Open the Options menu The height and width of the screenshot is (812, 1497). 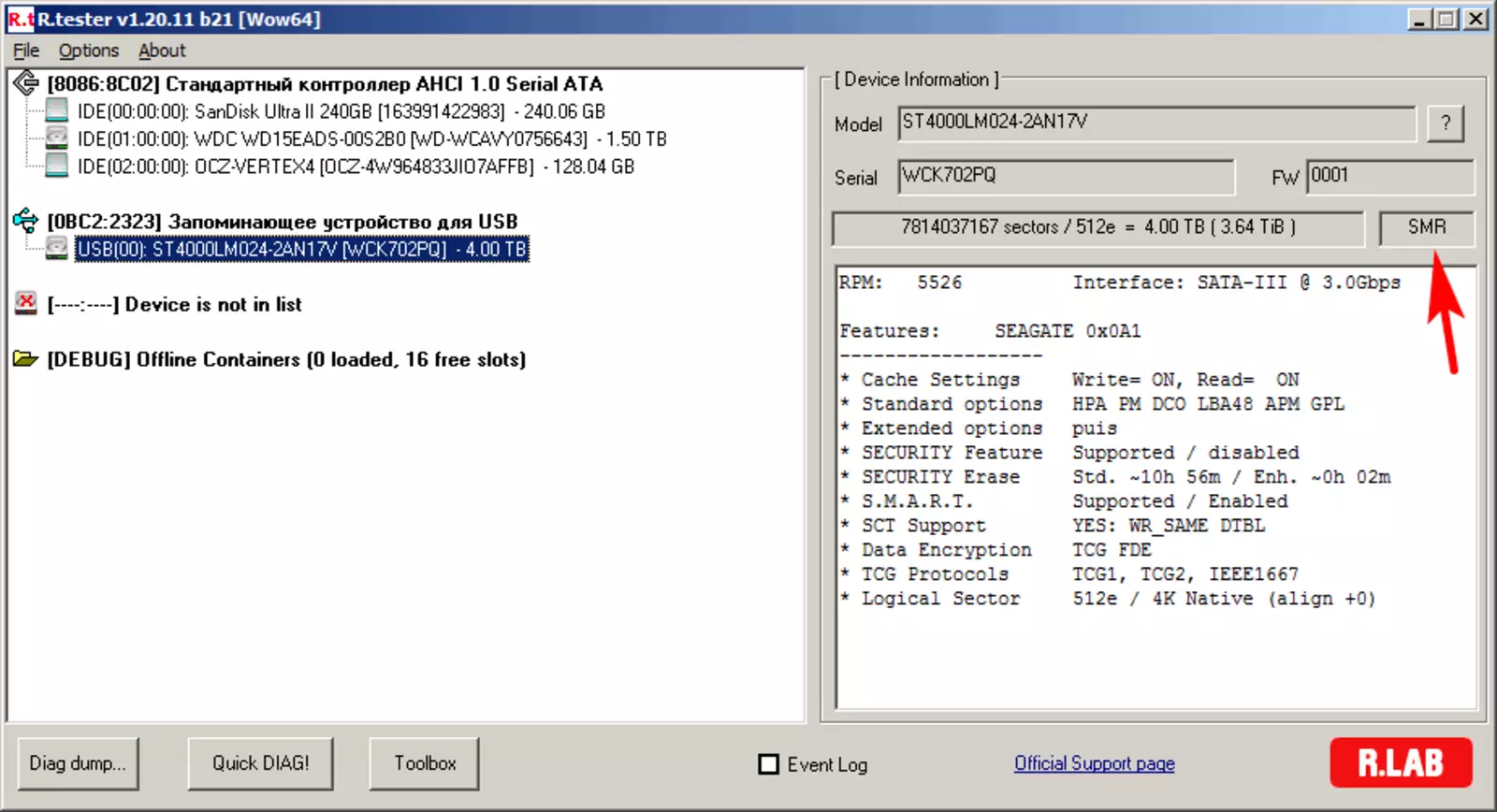click(89, 51)
